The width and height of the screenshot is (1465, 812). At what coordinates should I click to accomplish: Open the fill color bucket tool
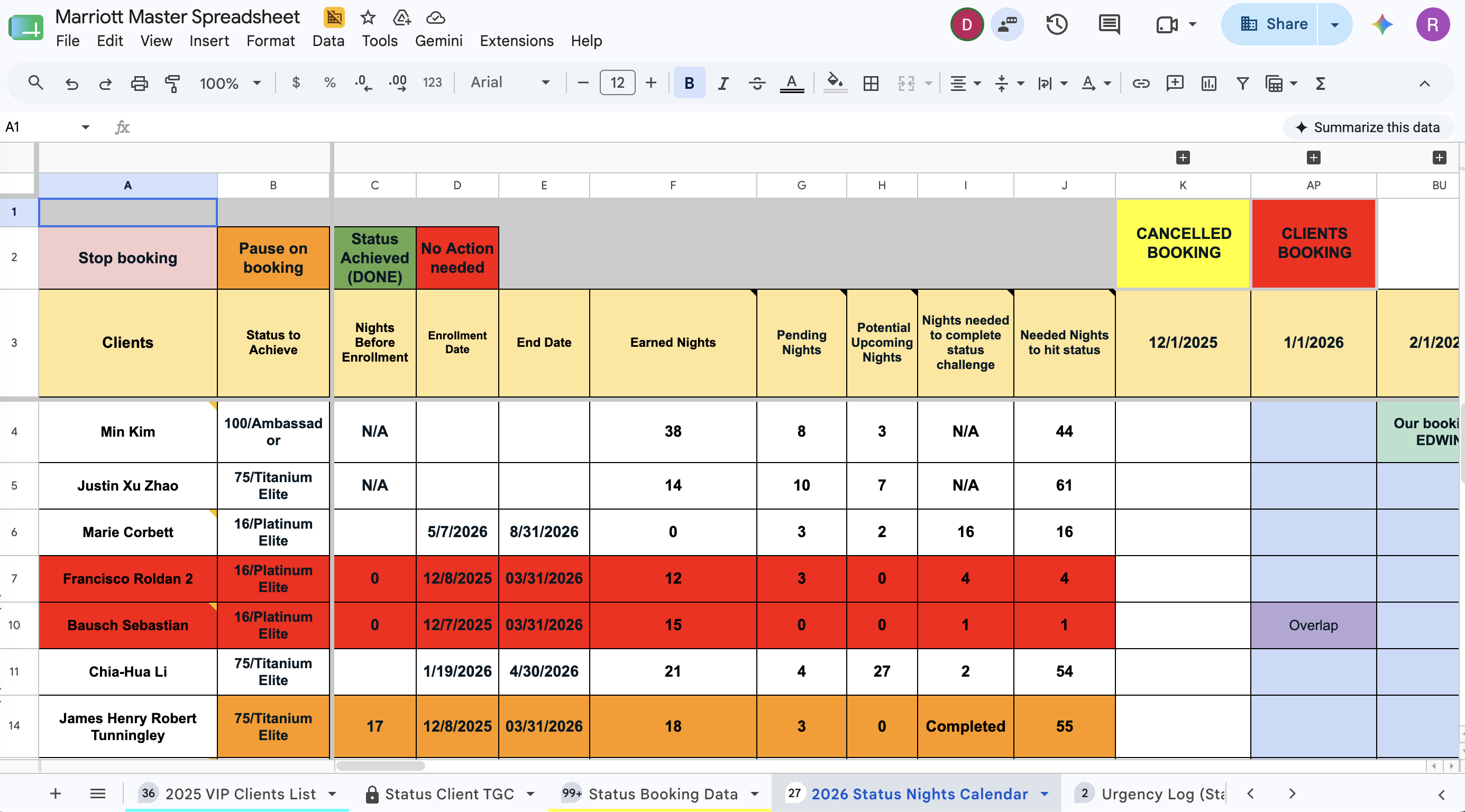[835, 83]
